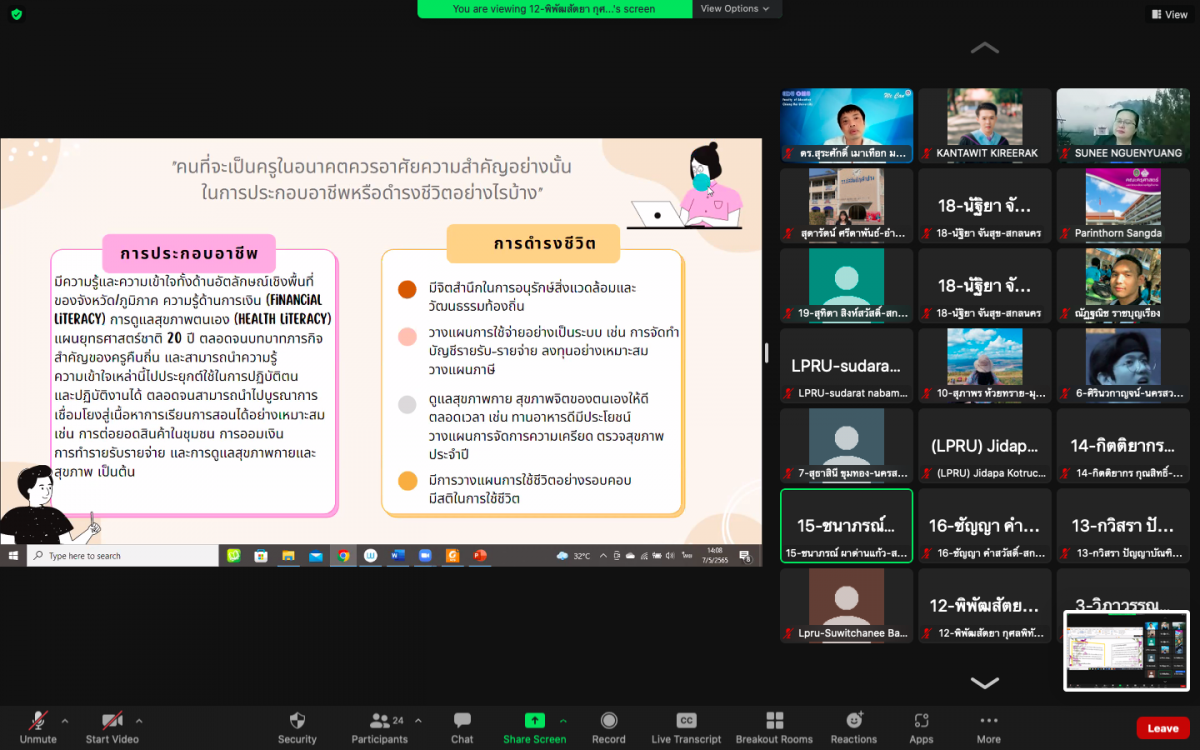The height and width of the screenshot is (750, 1200).
Task: Open the Chat panel
Action: (462, 721)
